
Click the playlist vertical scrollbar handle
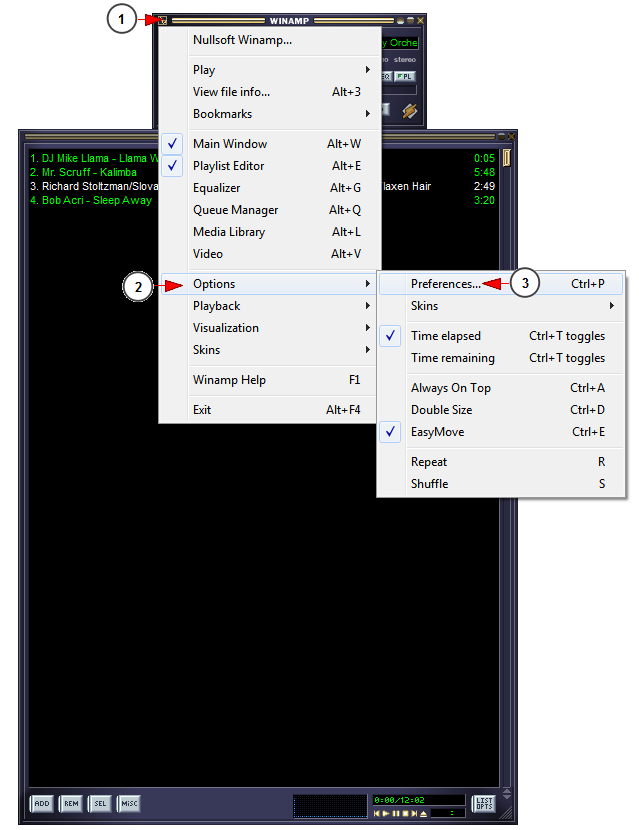point(507,158)
